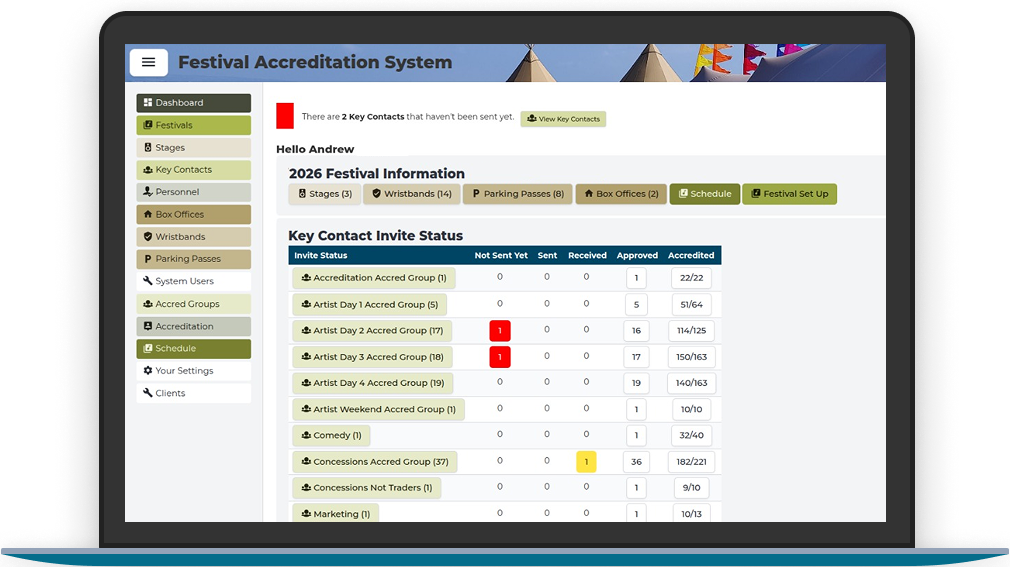Click the Festival Accreditation System title
1010x567 pixels.
click(x=315, y=62)
